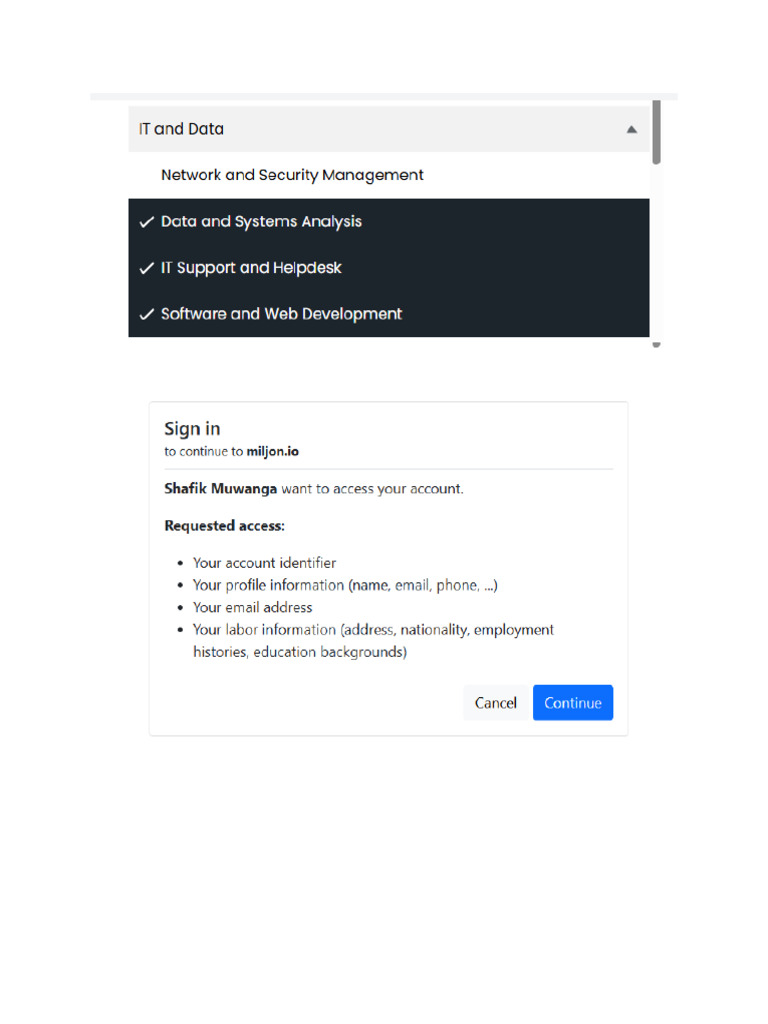Click the miljon.io site name
This screenshot has width=768, height=1024.
272,451
